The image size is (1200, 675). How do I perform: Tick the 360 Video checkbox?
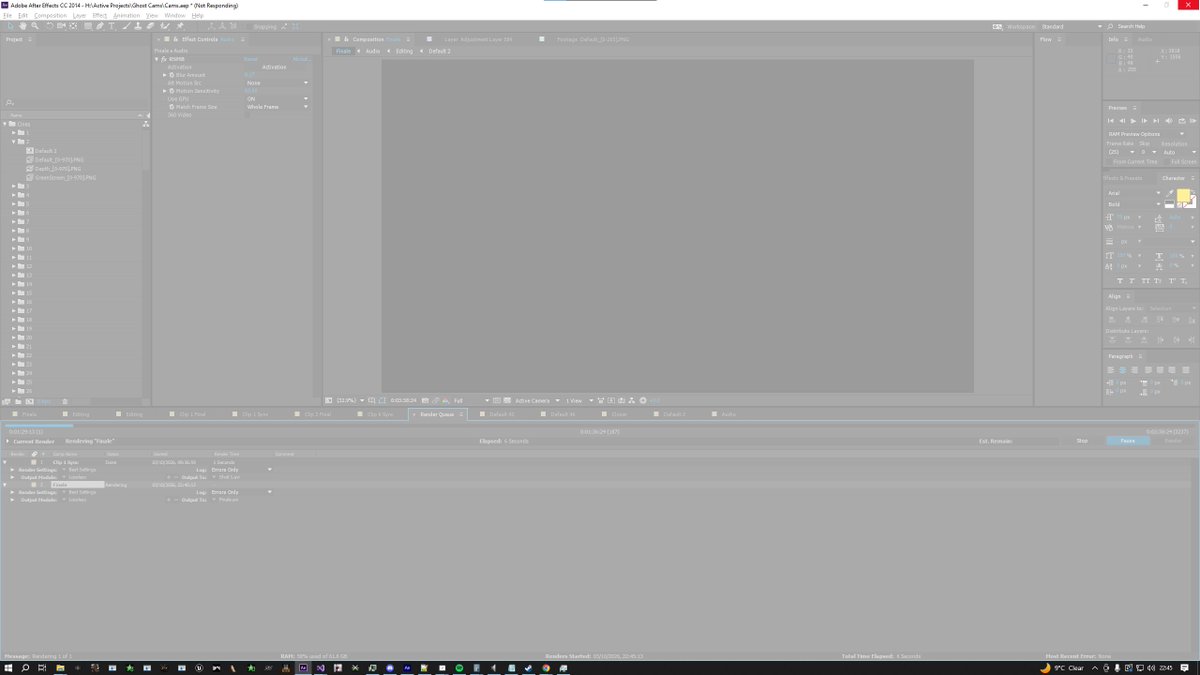pos(249,115)
